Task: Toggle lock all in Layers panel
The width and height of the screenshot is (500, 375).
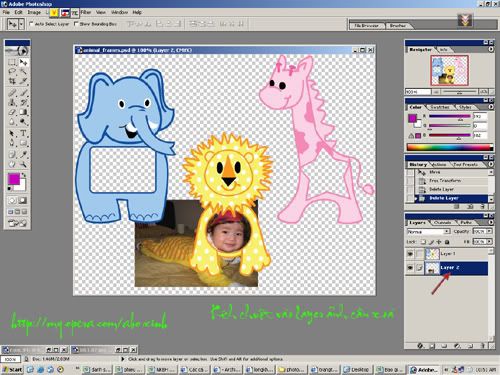Action: pos(447,242)
